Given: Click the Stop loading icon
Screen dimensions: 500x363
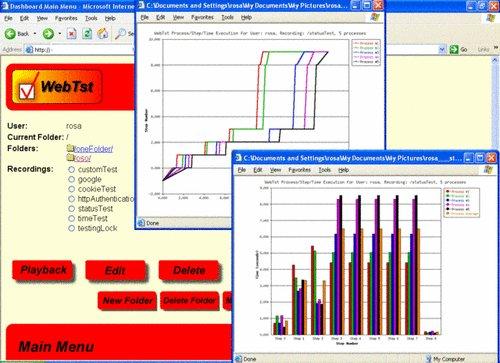Looking at the screenshot, I should tap(72, 33).
